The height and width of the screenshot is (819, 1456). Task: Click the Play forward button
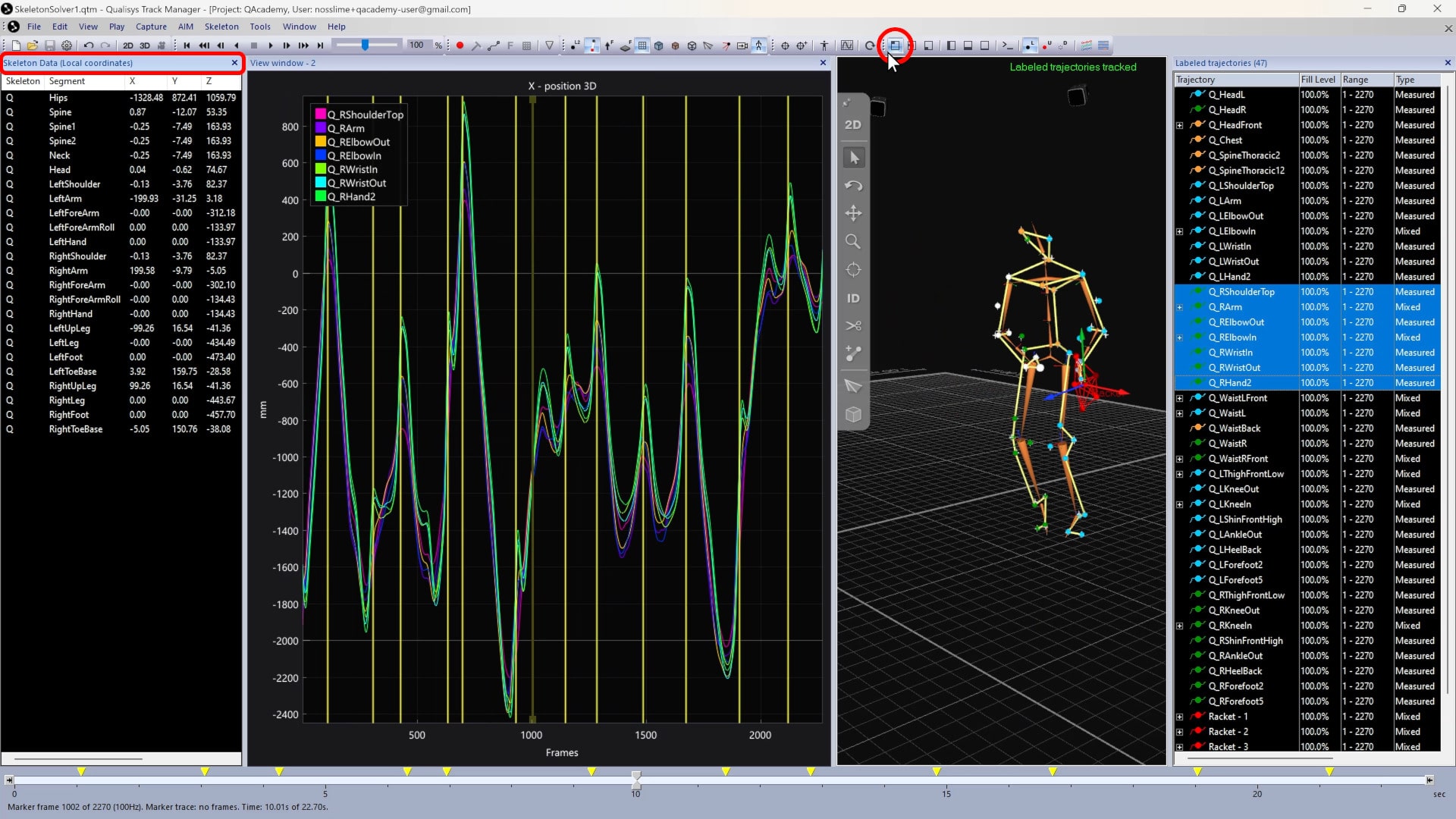point(271,45)
